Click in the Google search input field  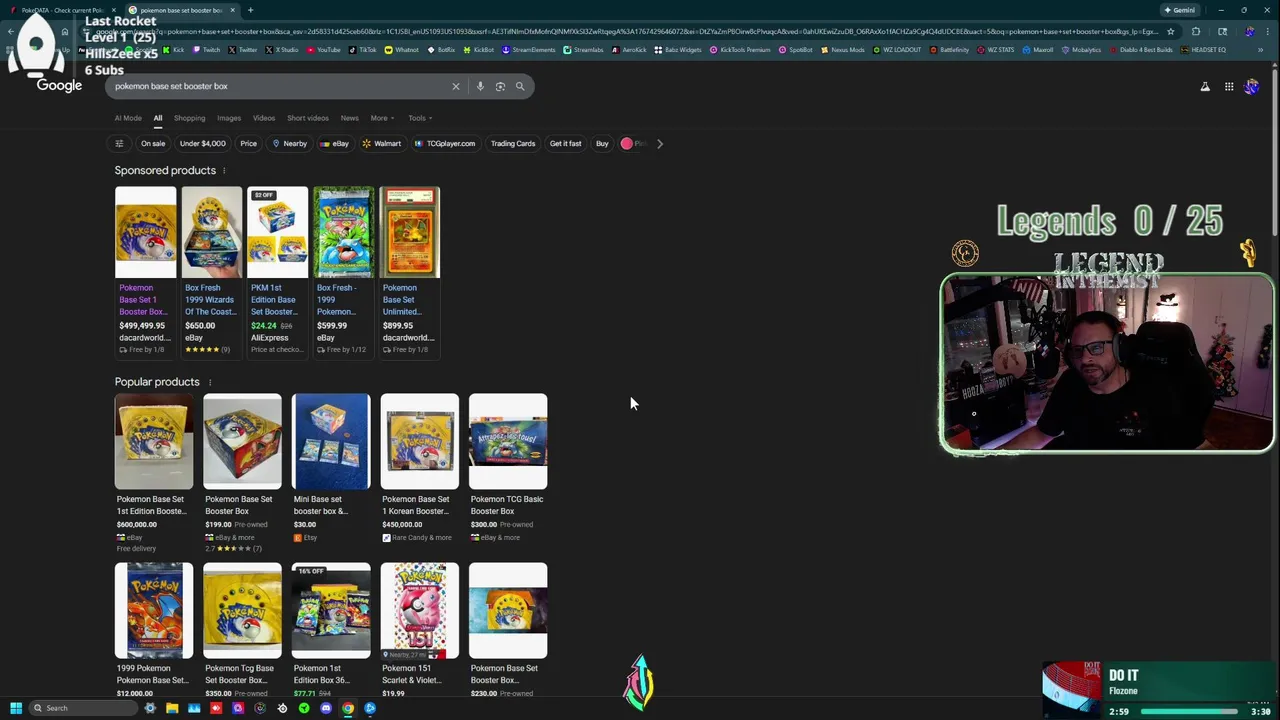280,86
